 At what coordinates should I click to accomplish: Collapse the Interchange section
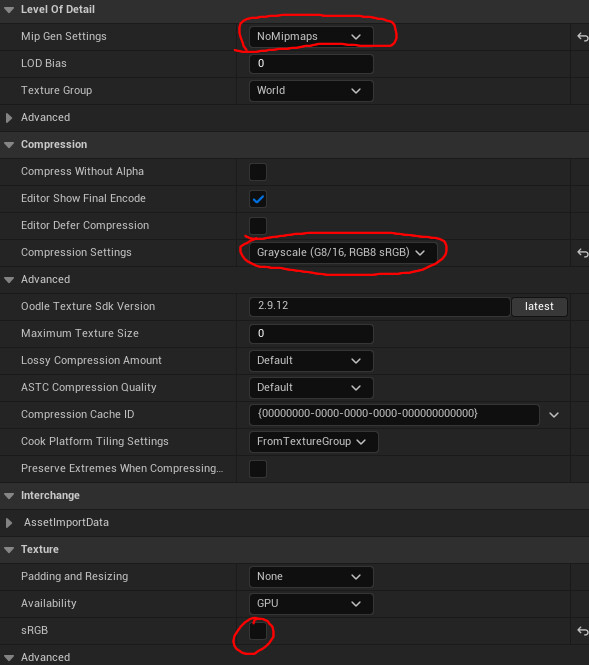pos(9,495)
